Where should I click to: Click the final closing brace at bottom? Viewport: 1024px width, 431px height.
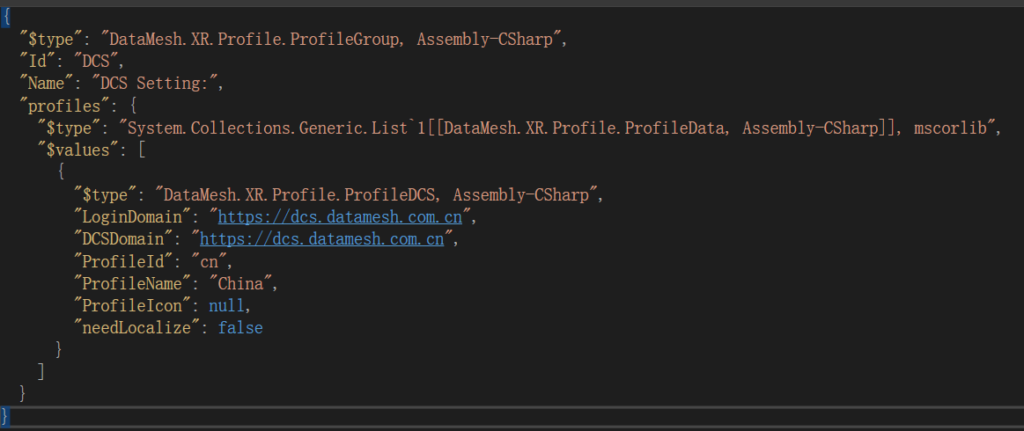coord(5,415)
